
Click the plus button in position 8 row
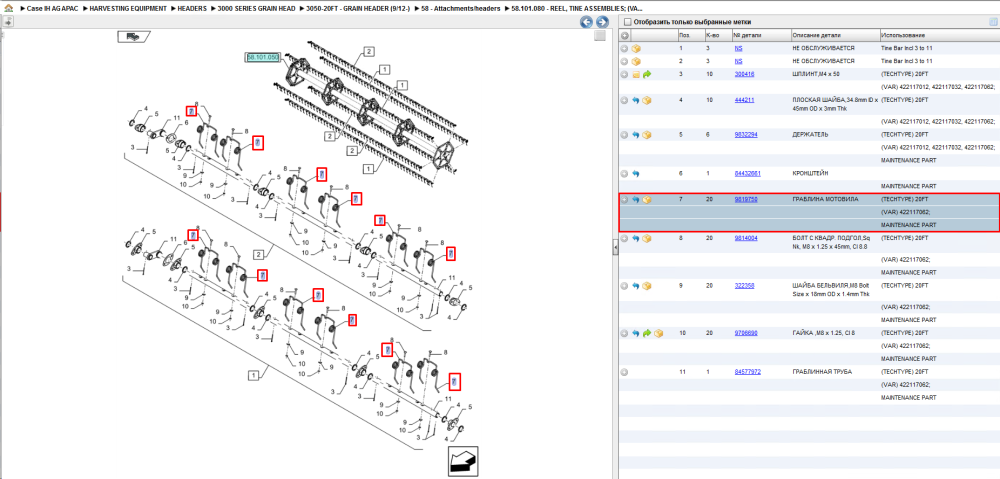point(625,238)
